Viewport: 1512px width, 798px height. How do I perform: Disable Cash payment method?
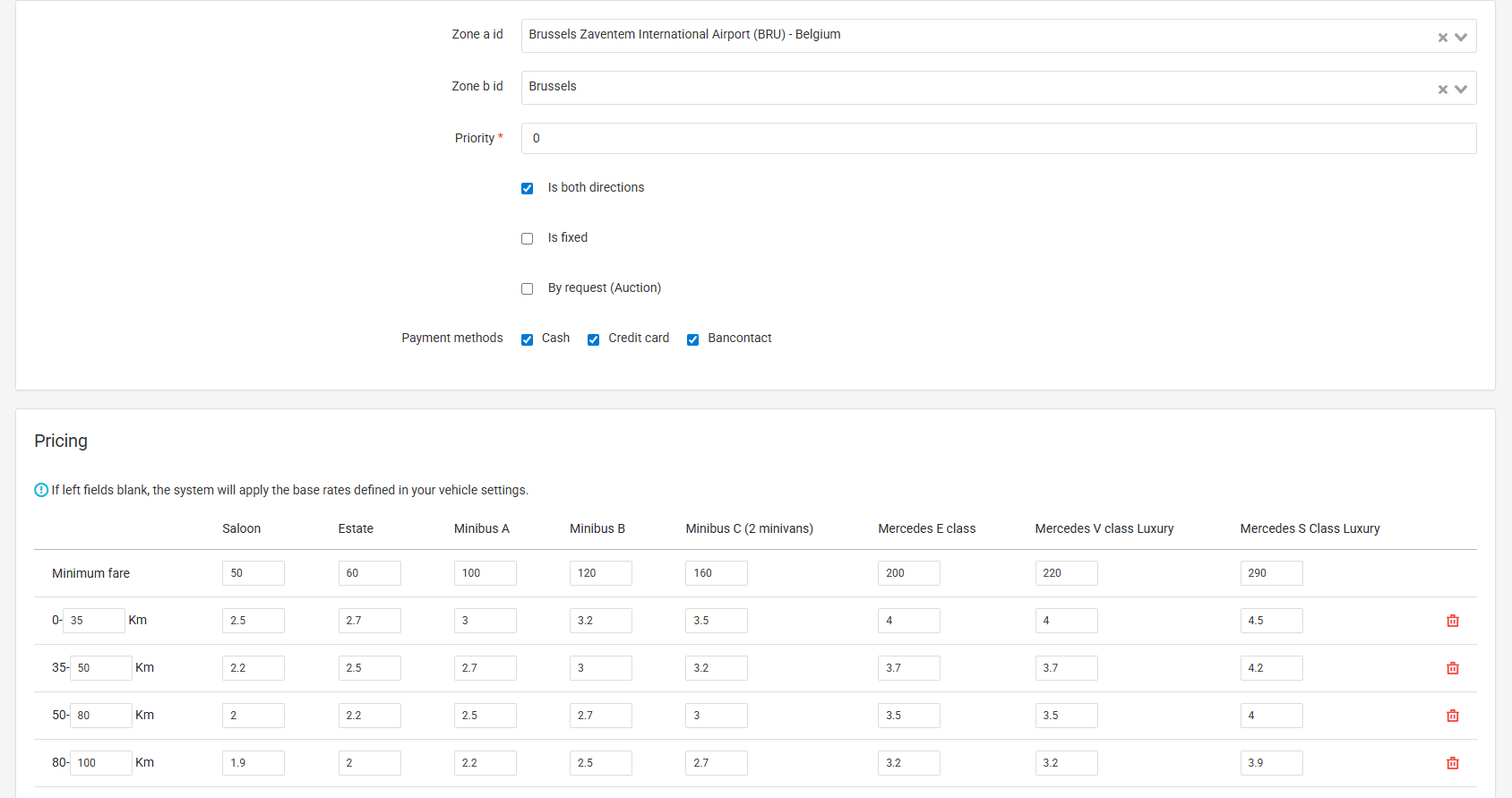[528, 339]
